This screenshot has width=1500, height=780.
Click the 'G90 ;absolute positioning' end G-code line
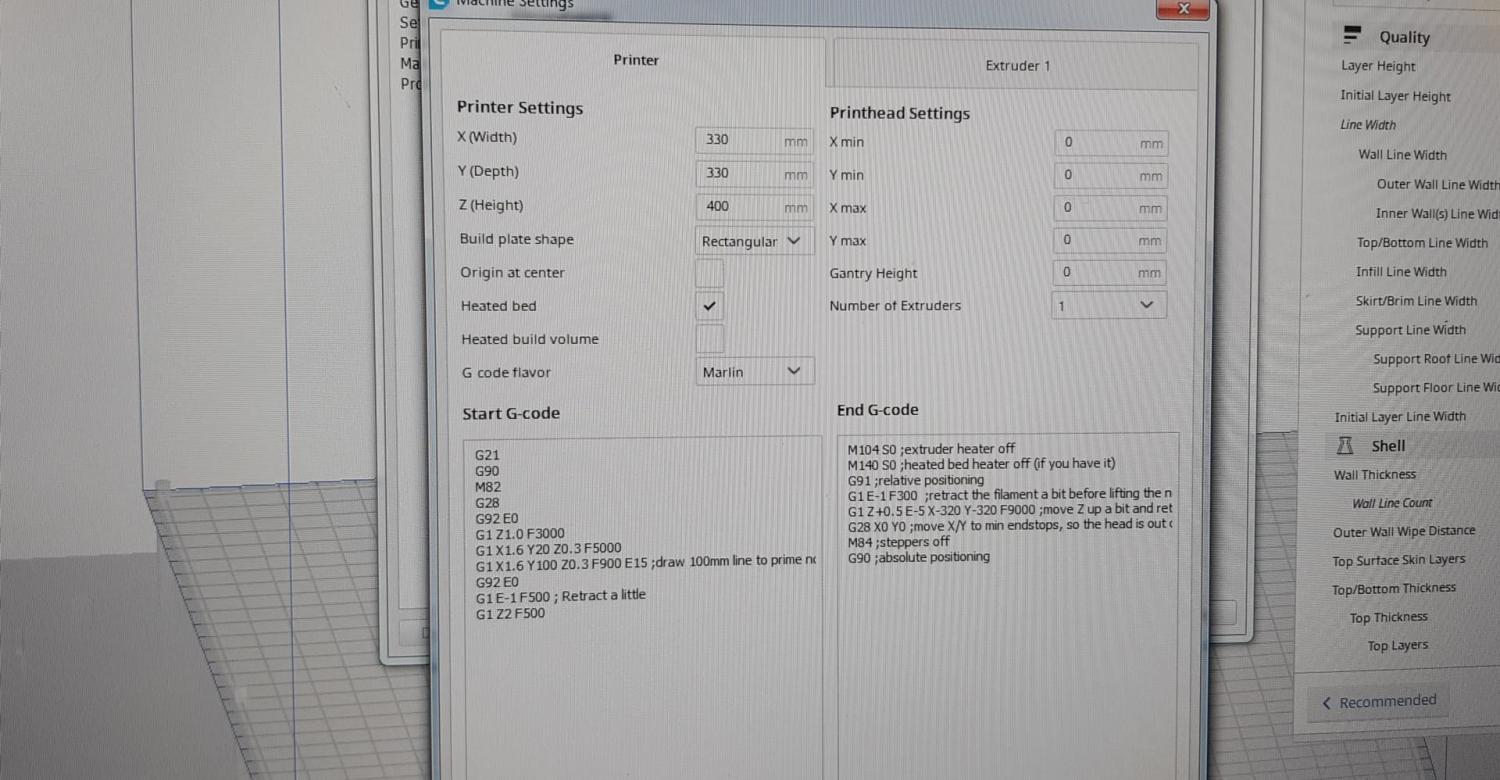pos(918,557)
